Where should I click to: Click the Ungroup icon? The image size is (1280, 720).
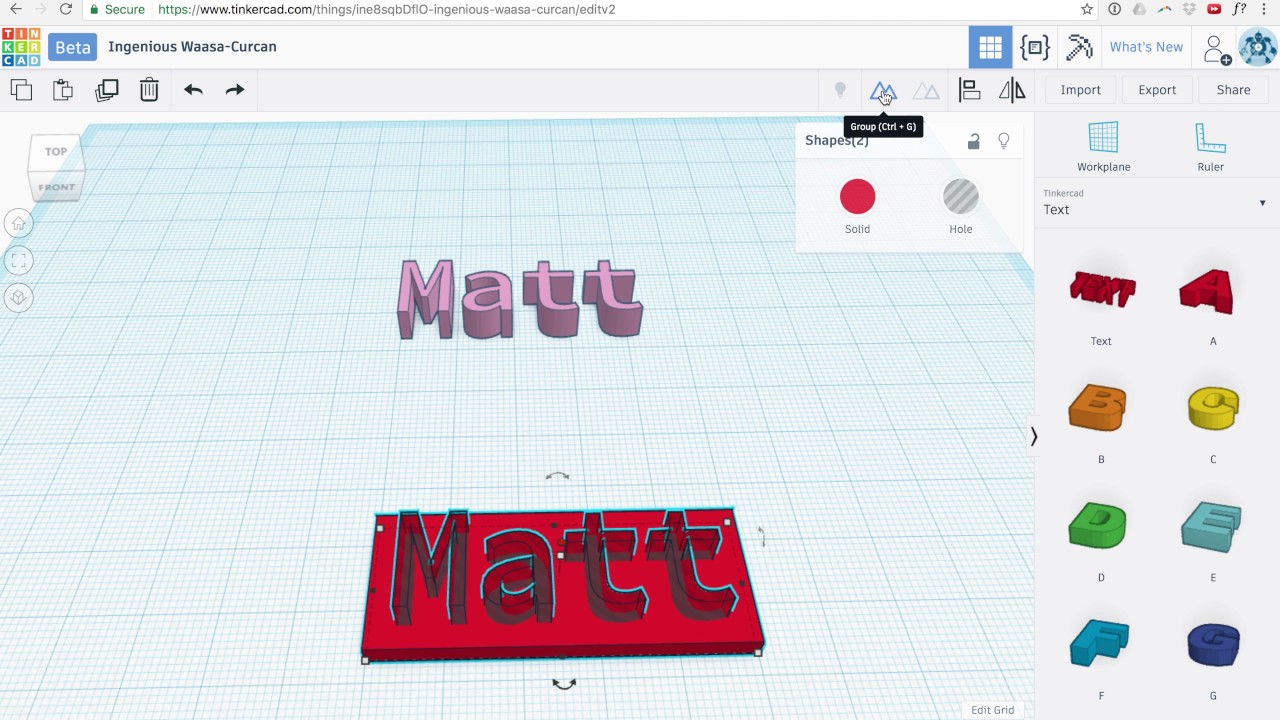click(926, 91)
